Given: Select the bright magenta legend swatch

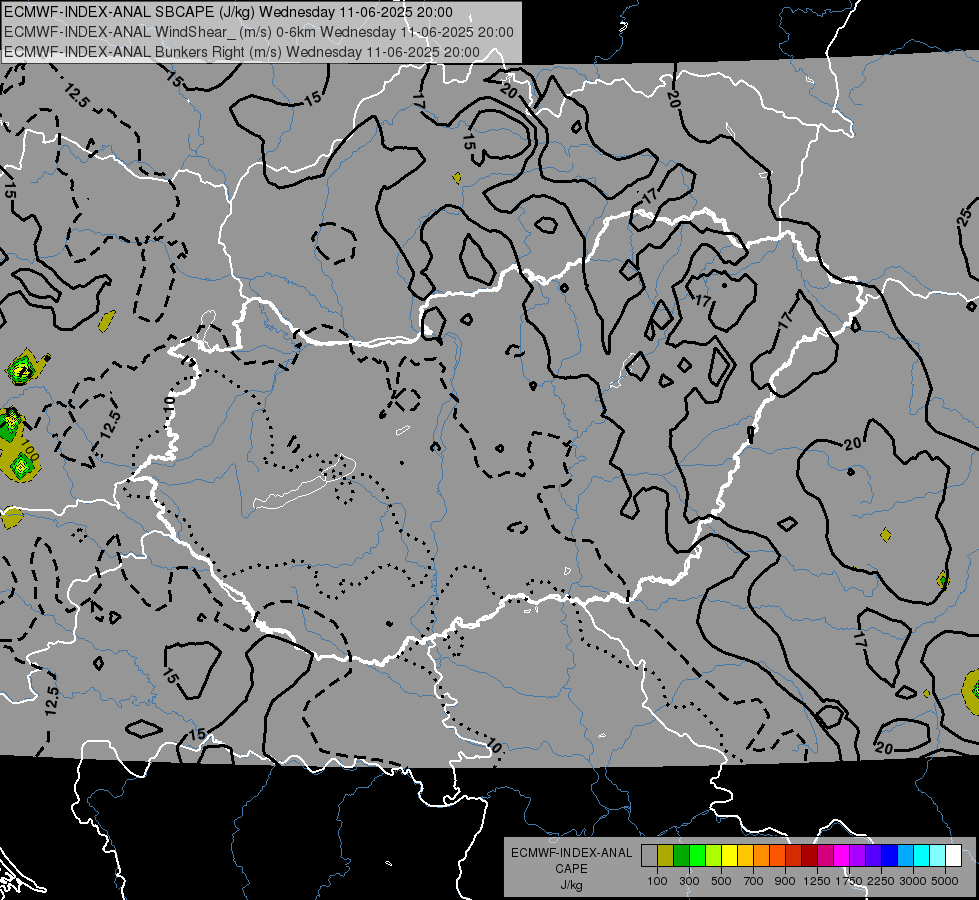Looking at the screenshot, I should [842, 855].
